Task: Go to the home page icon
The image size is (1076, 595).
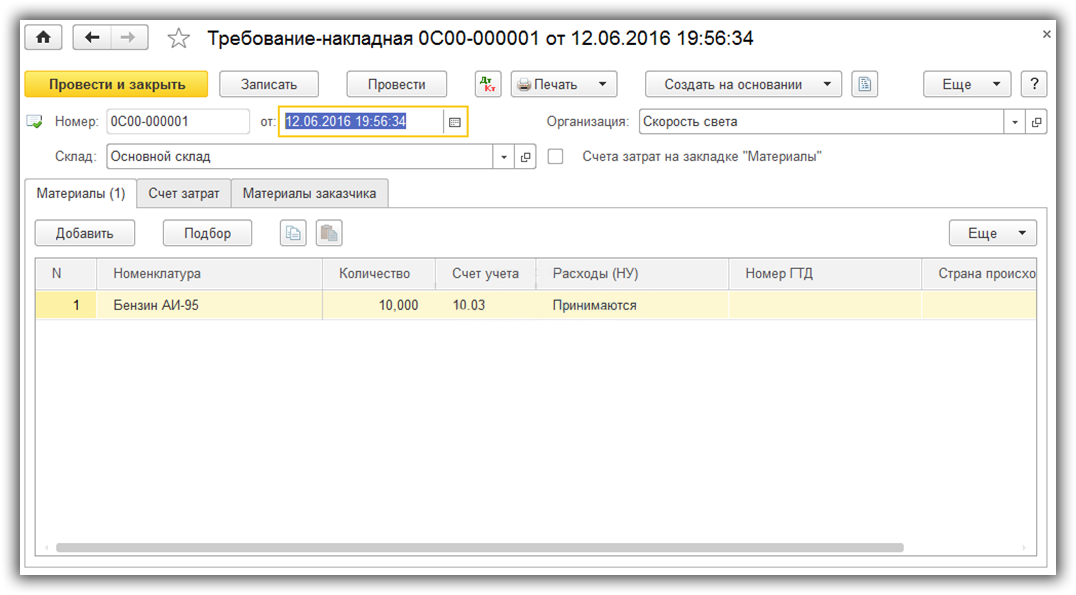Action: pyautogui.click(x=43, y=38)
